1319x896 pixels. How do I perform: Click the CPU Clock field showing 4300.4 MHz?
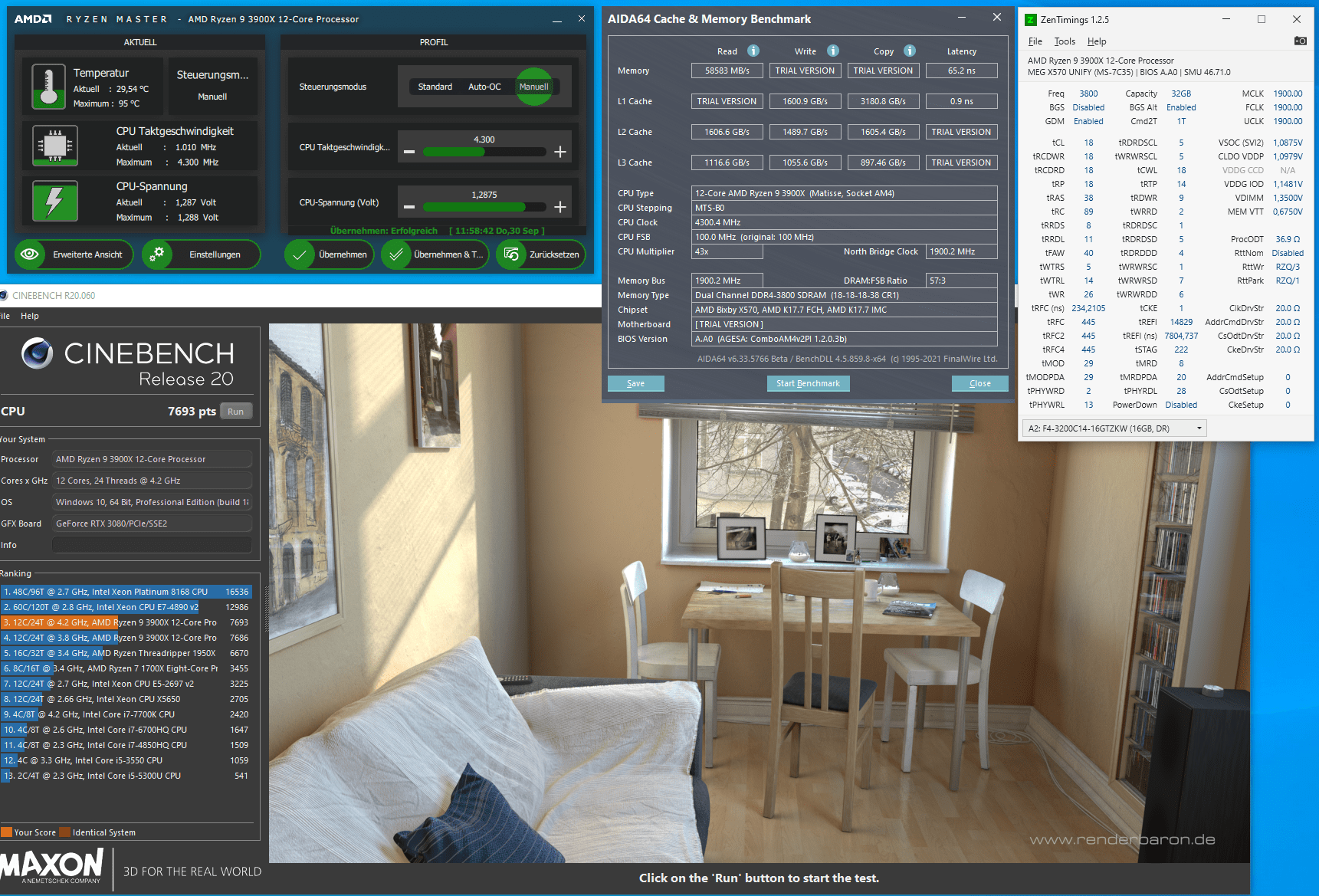point(845,222)
